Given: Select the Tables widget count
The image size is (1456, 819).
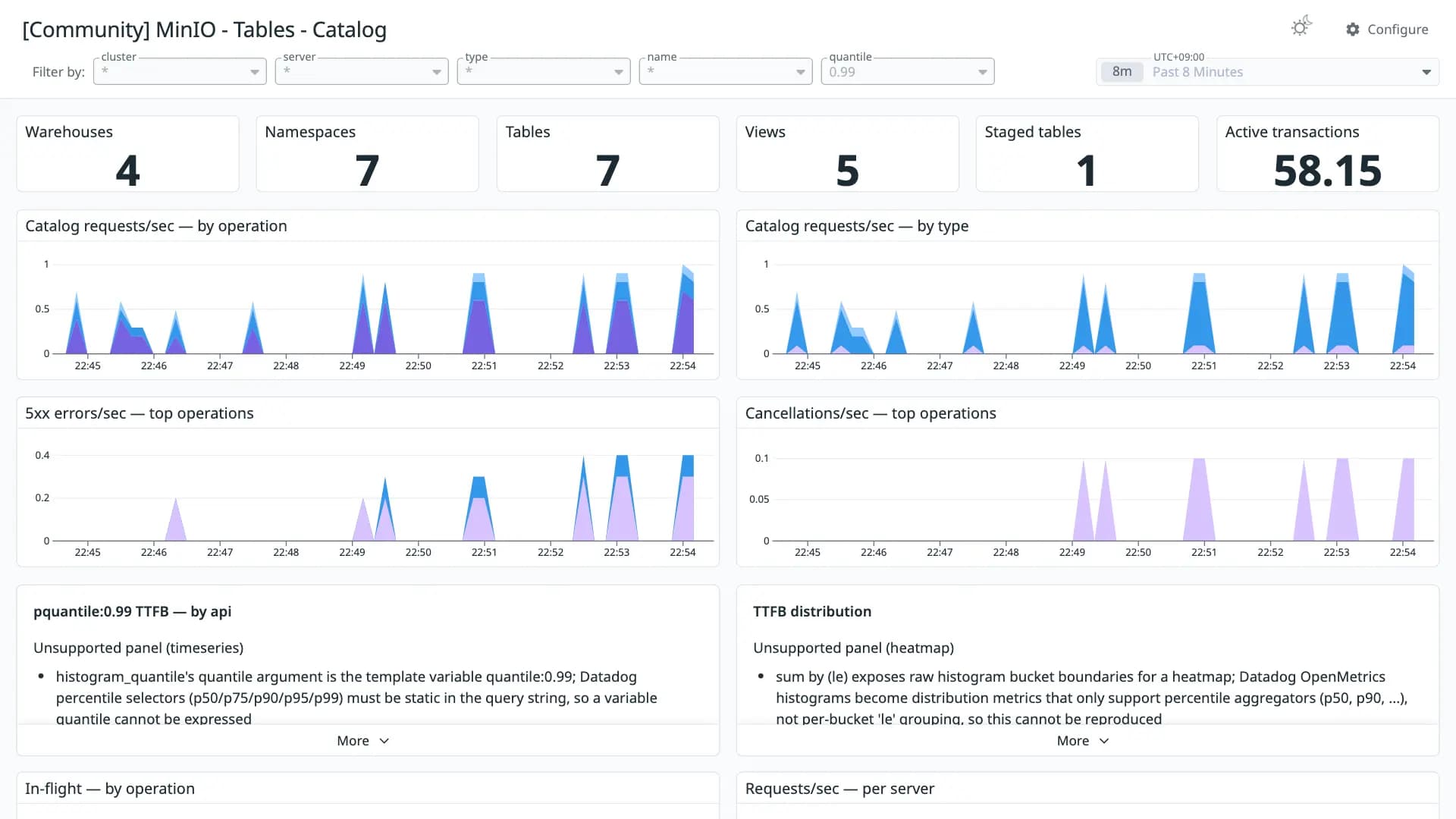Looking at the screenshot, I should (x=607, y=170).
